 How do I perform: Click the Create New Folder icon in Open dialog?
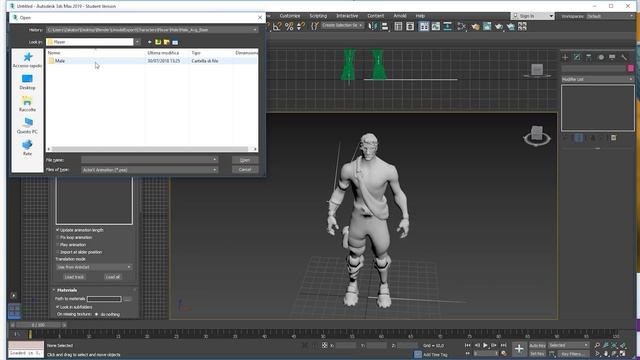point(167,42)
